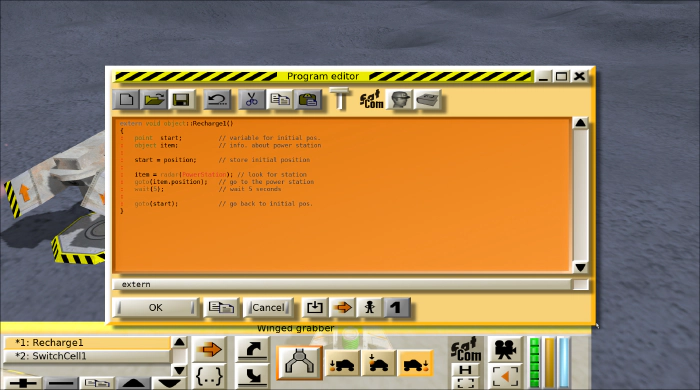Open the program editor with the braces icon
This screenshot has width=700, height=390.
tap(209, 376)
